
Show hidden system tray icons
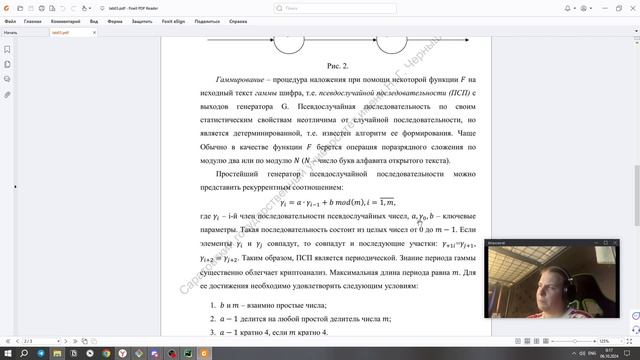click(x=573, y=353)
